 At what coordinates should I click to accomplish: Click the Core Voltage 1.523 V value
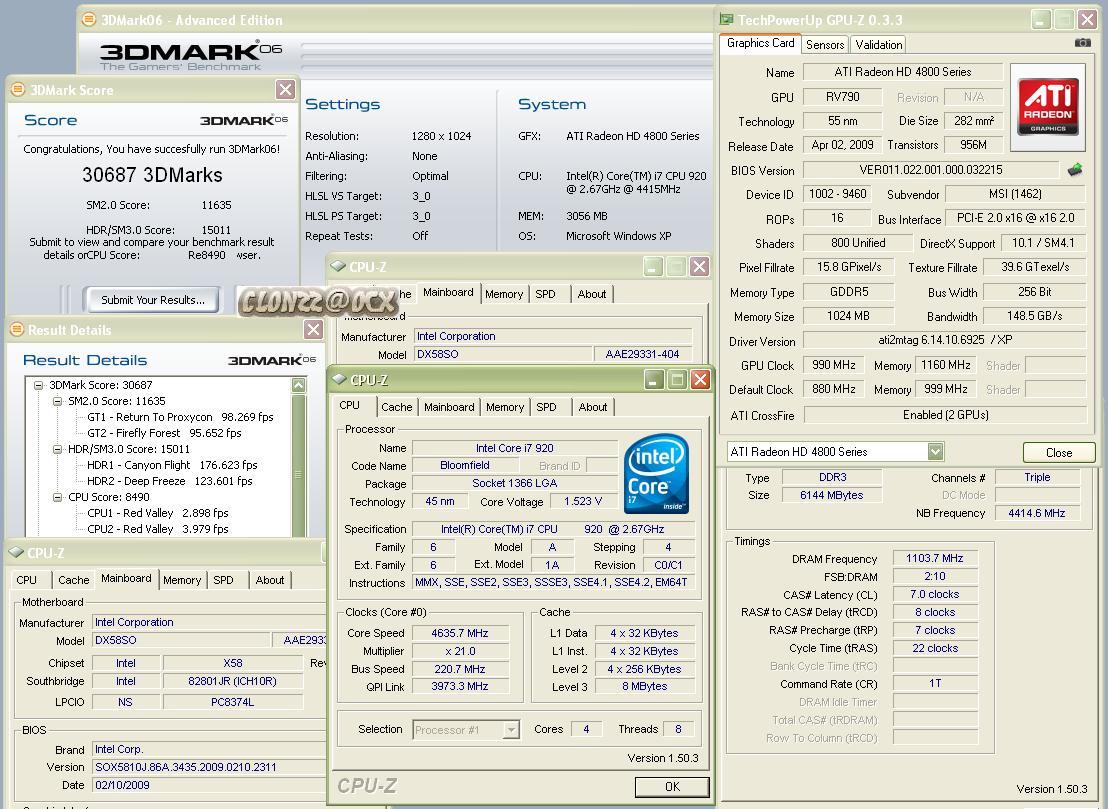point(583,501)
